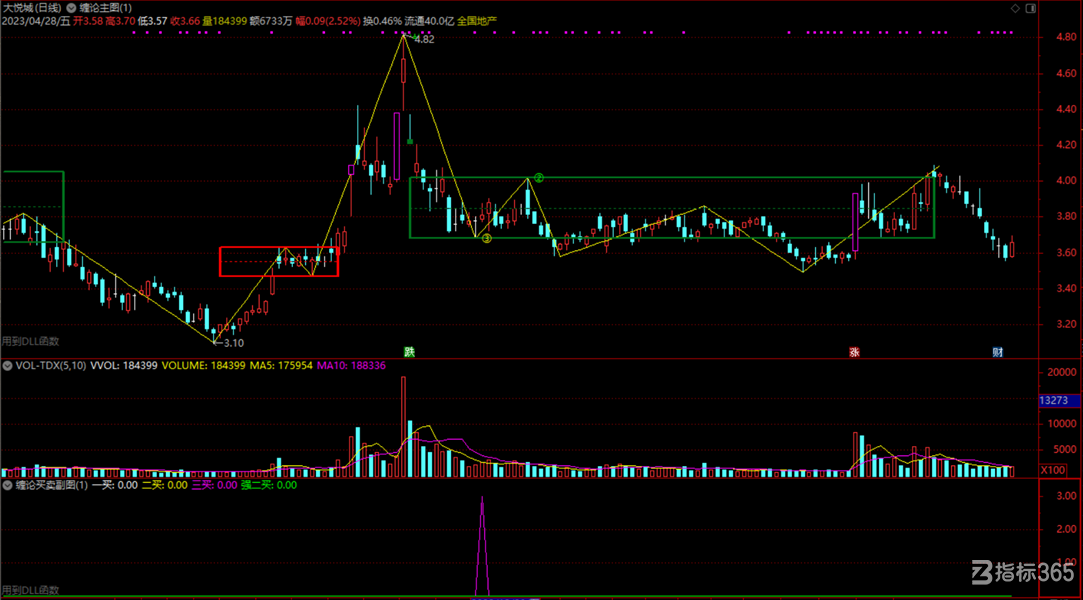Click the circled 3 marker on chart
This screenshot has width=1083, height=600.
click(486, 238)
